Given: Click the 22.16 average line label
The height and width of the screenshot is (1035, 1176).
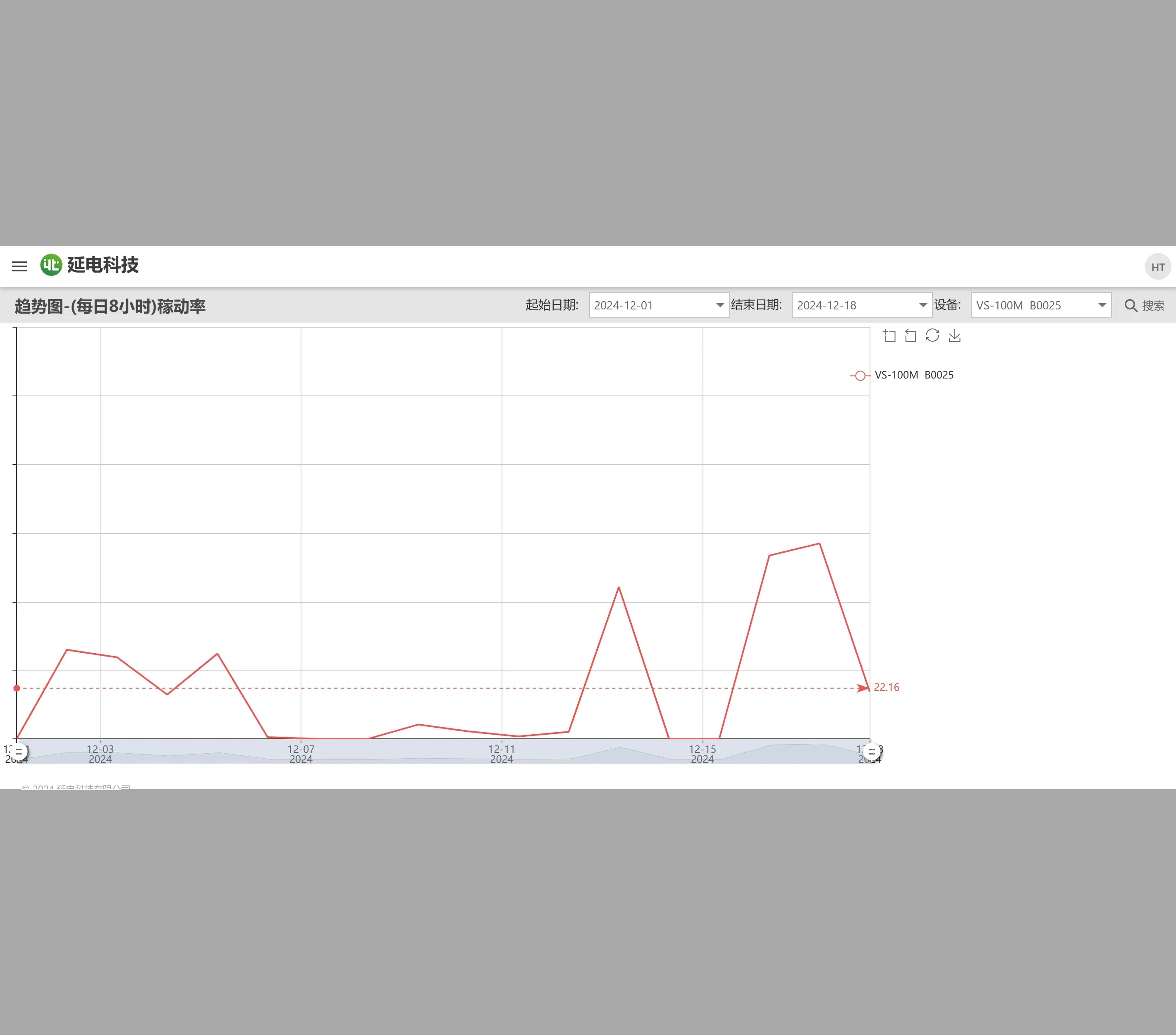Looking at the screenshot, I should click(x=887, y=688).
